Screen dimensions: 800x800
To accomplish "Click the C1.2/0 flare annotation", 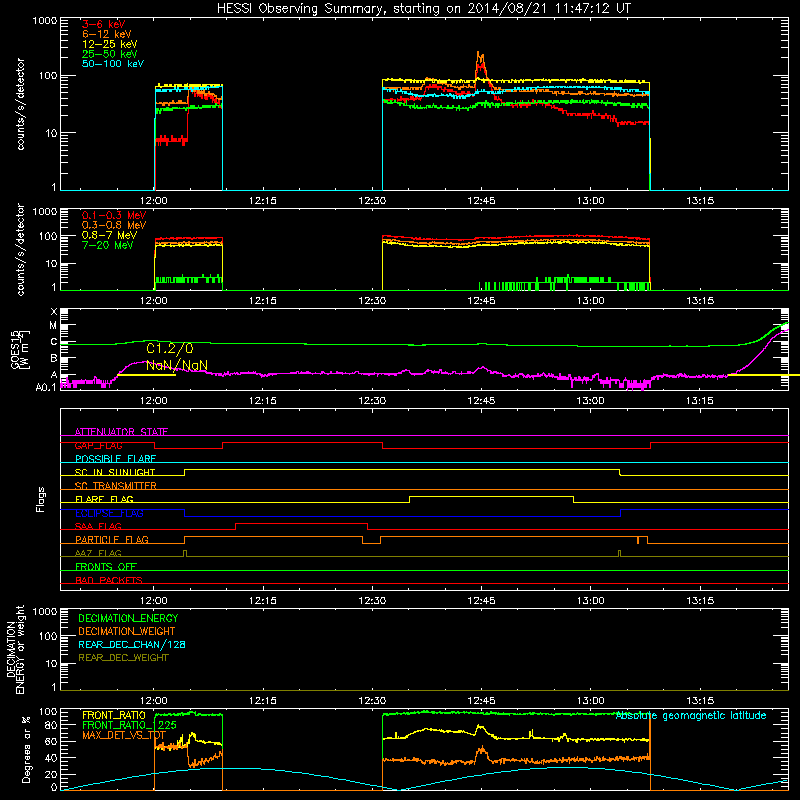I will pyautogui.click(x=170, y=348).
